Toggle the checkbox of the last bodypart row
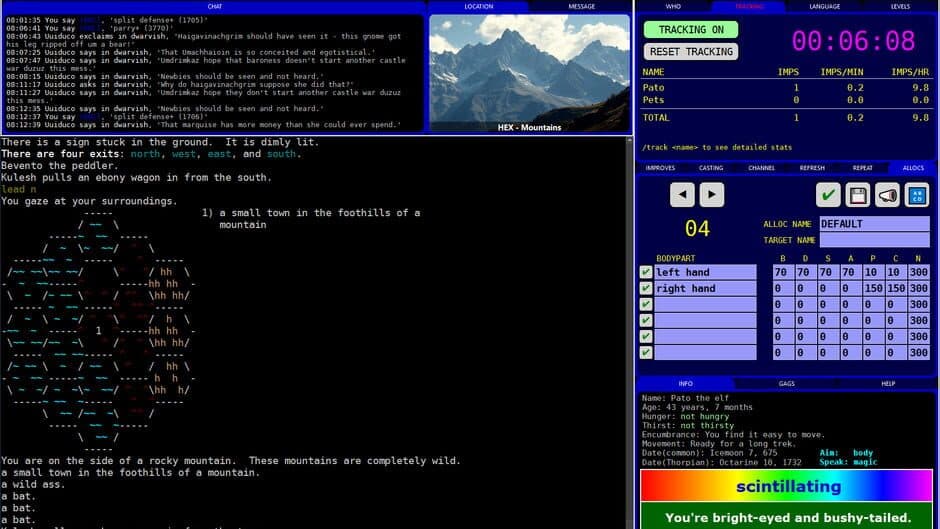 (x=646, y=353)
